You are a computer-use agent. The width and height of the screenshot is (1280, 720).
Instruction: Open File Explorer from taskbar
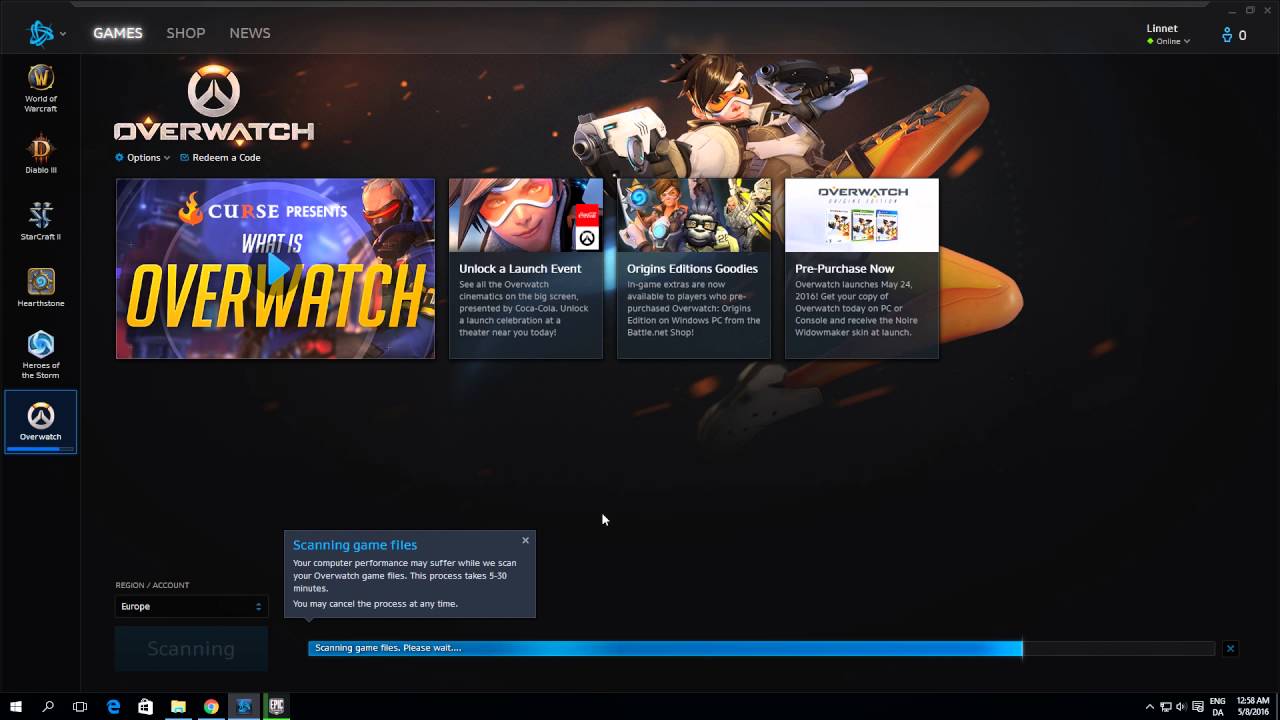178,706
